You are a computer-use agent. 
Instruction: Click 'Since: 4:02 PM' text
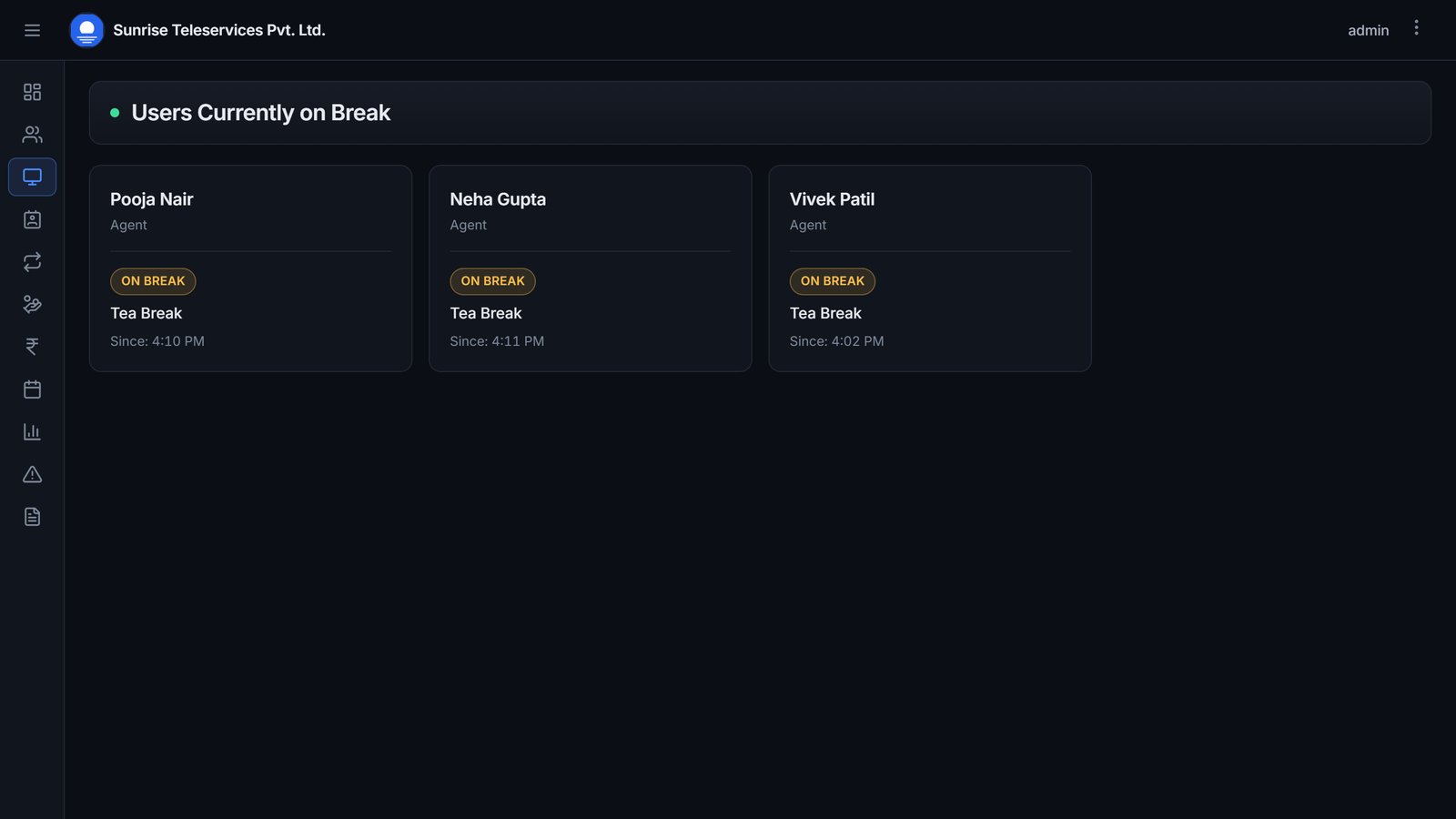tap(837, 341)
